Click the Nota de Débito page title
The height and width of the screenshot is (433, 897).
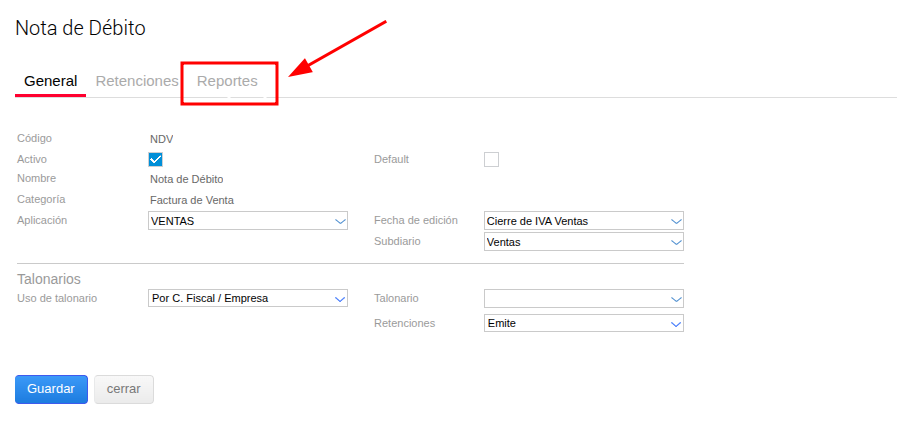click(80, 28)
